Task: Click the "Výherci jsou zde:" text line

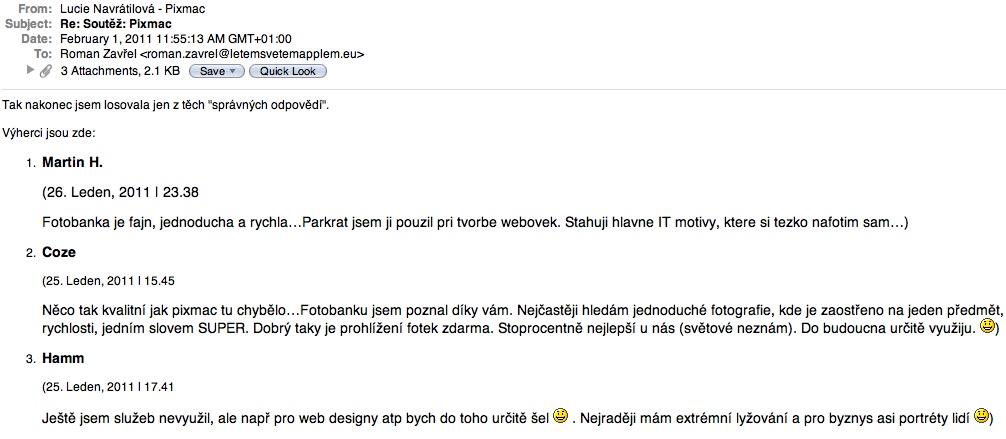Action: [49, 132]
